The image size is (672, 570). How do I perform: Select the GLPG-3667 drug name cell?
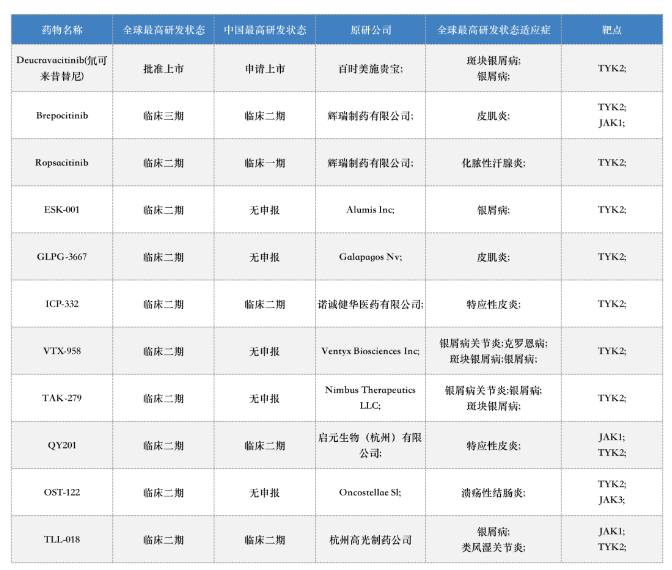pyautogui.click(x=62, y=257)
